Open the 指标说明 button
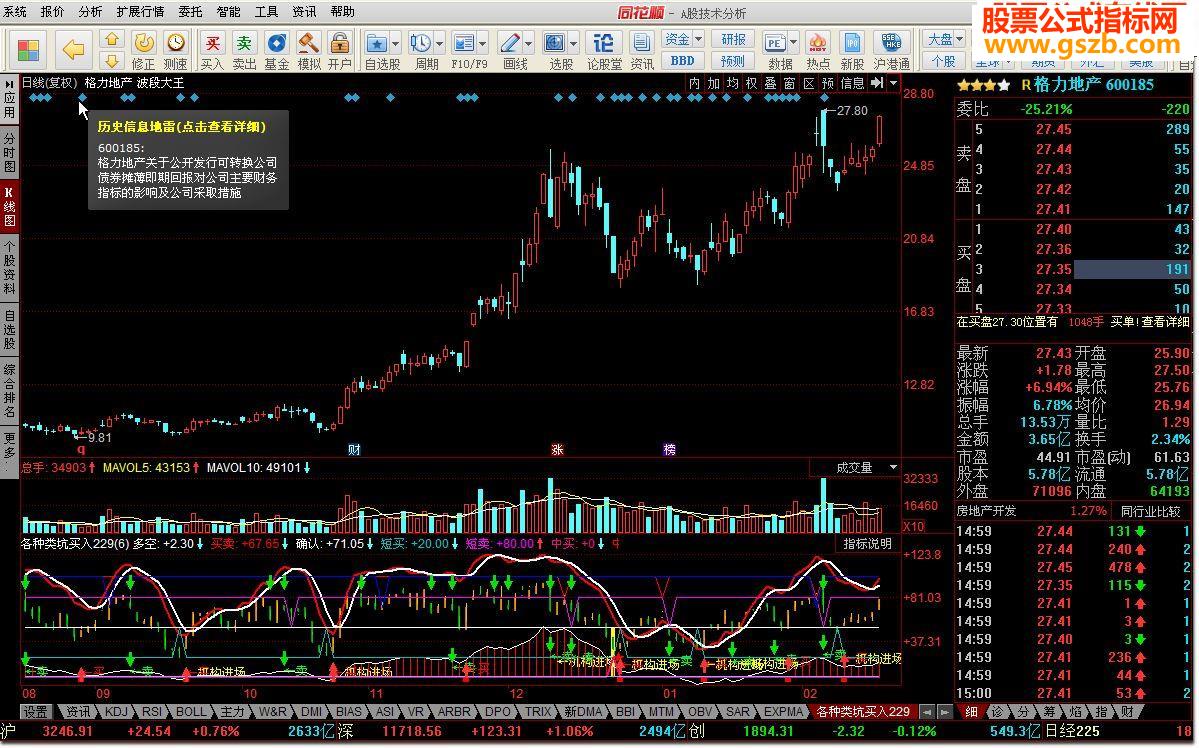The height and width of the screenshot is (748, 1199). pos(867,544)
